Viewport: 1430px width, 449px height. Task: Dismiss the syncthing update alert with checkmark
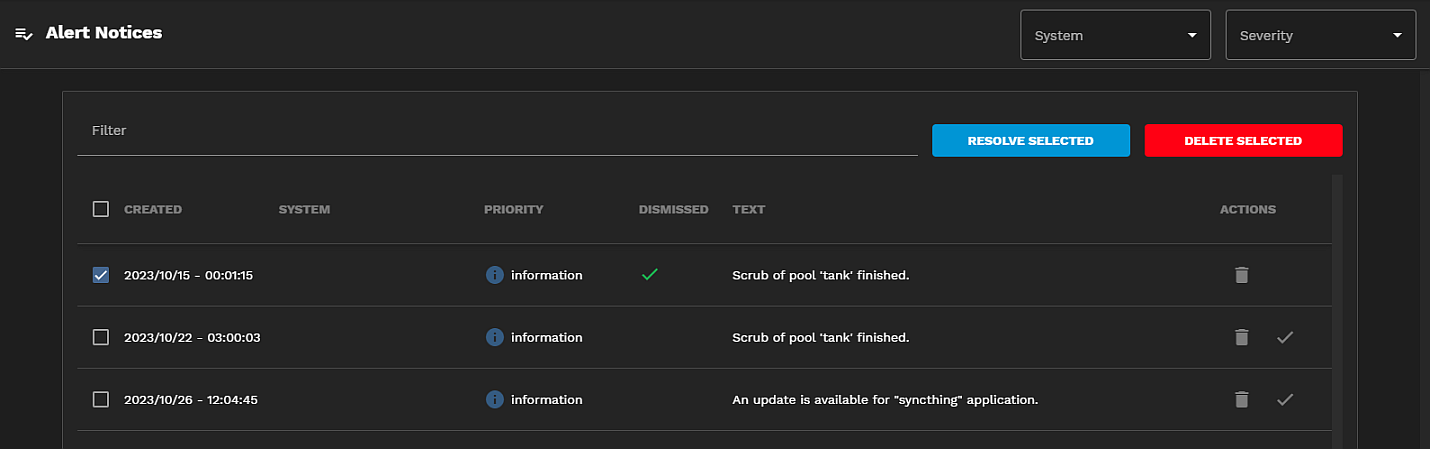point(1285,399)
